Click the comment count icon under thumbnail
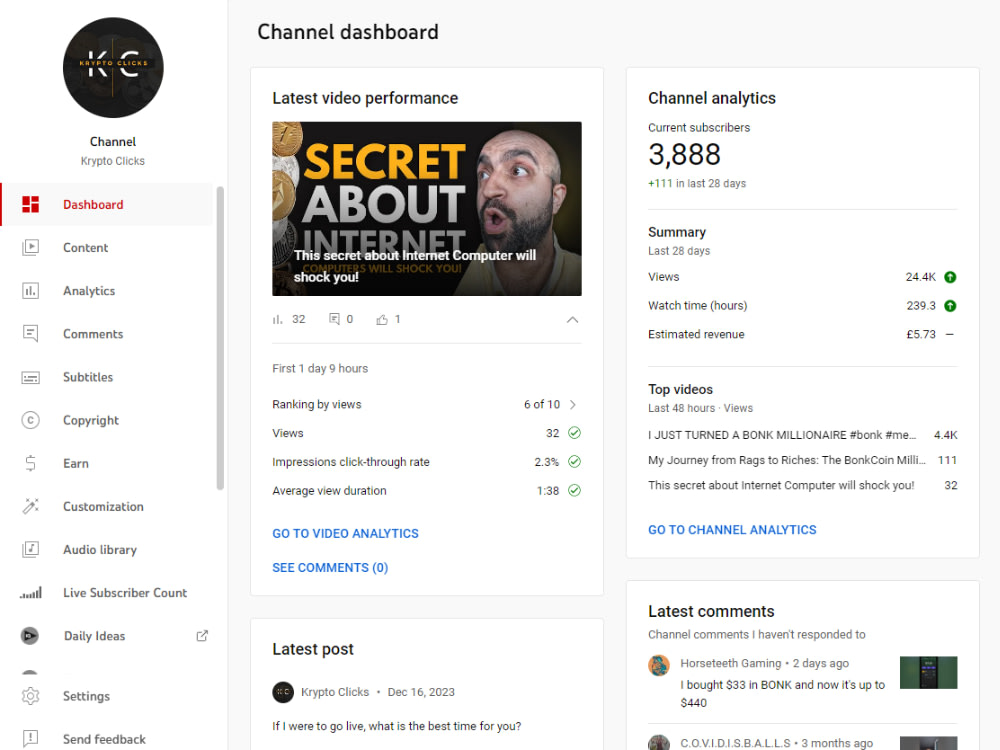The width and height of the screenshot is (1000, 750). 334,320
